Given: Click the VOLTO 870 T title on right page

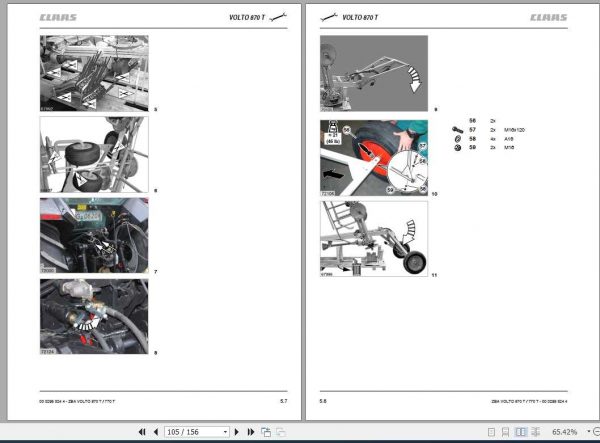Looking at the screenshot, I should click(x=360, y=17).
